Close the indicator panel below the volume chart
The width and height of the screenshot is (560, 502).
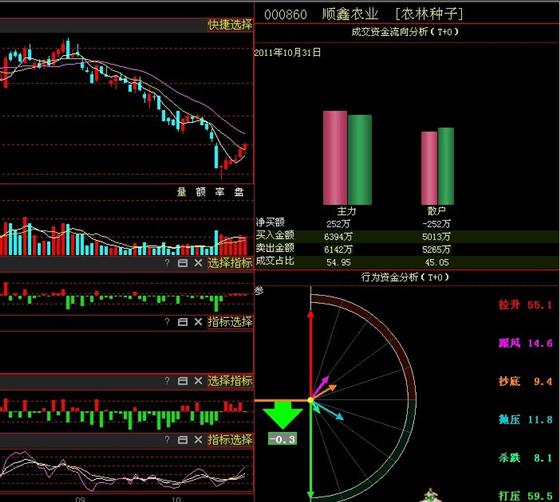tap(198, 263)
